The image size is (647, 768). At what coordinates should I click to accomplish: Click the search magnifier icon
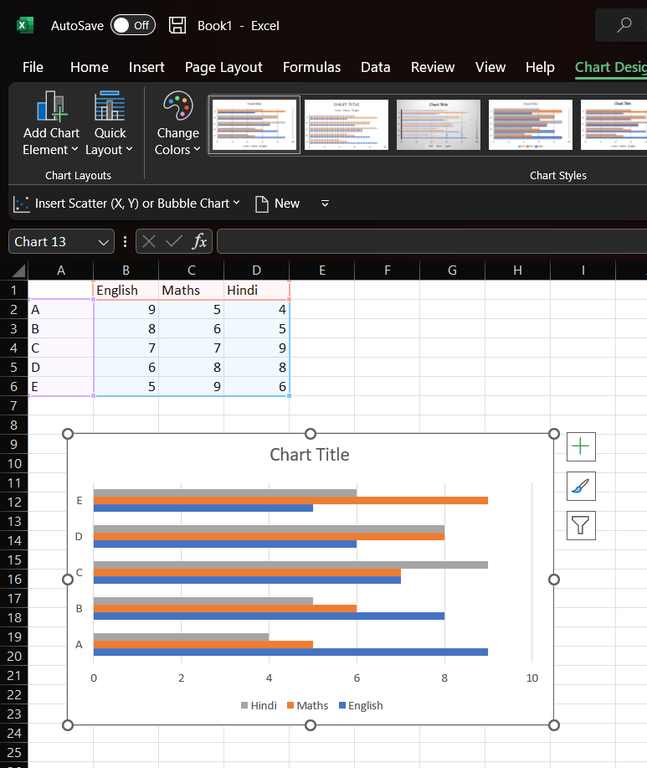[x=624, y=25]
